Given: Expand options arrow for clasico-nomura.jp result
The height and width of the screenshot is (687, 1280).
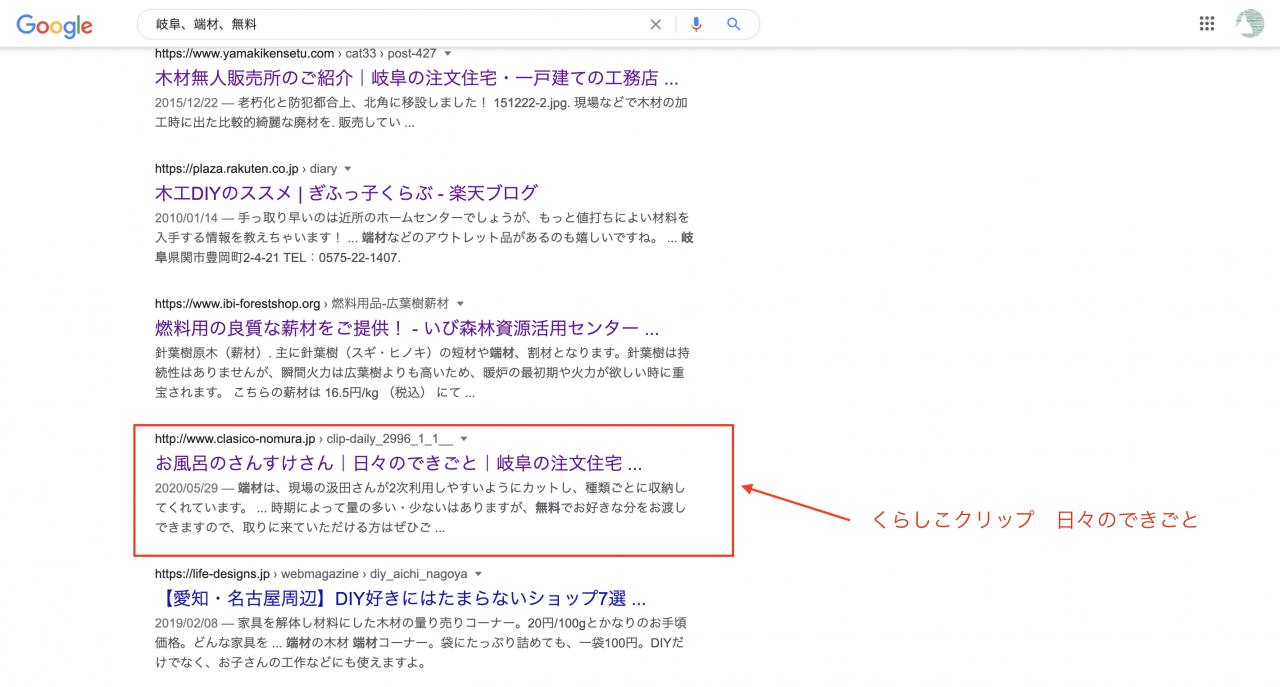Looking at the screenshot, I should (x=464, y=439).
